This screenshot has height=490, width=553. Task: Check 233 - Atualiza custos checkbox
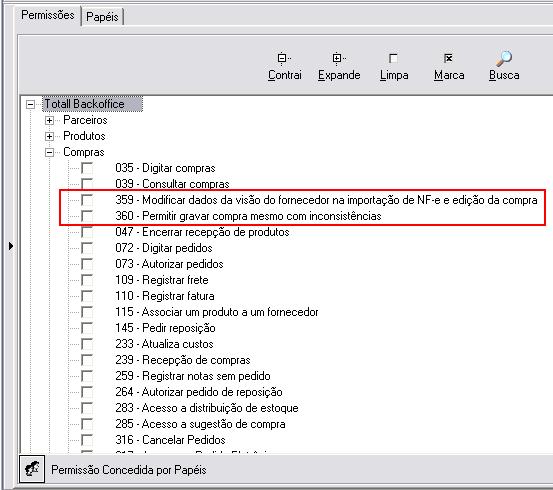click(87, 344)
